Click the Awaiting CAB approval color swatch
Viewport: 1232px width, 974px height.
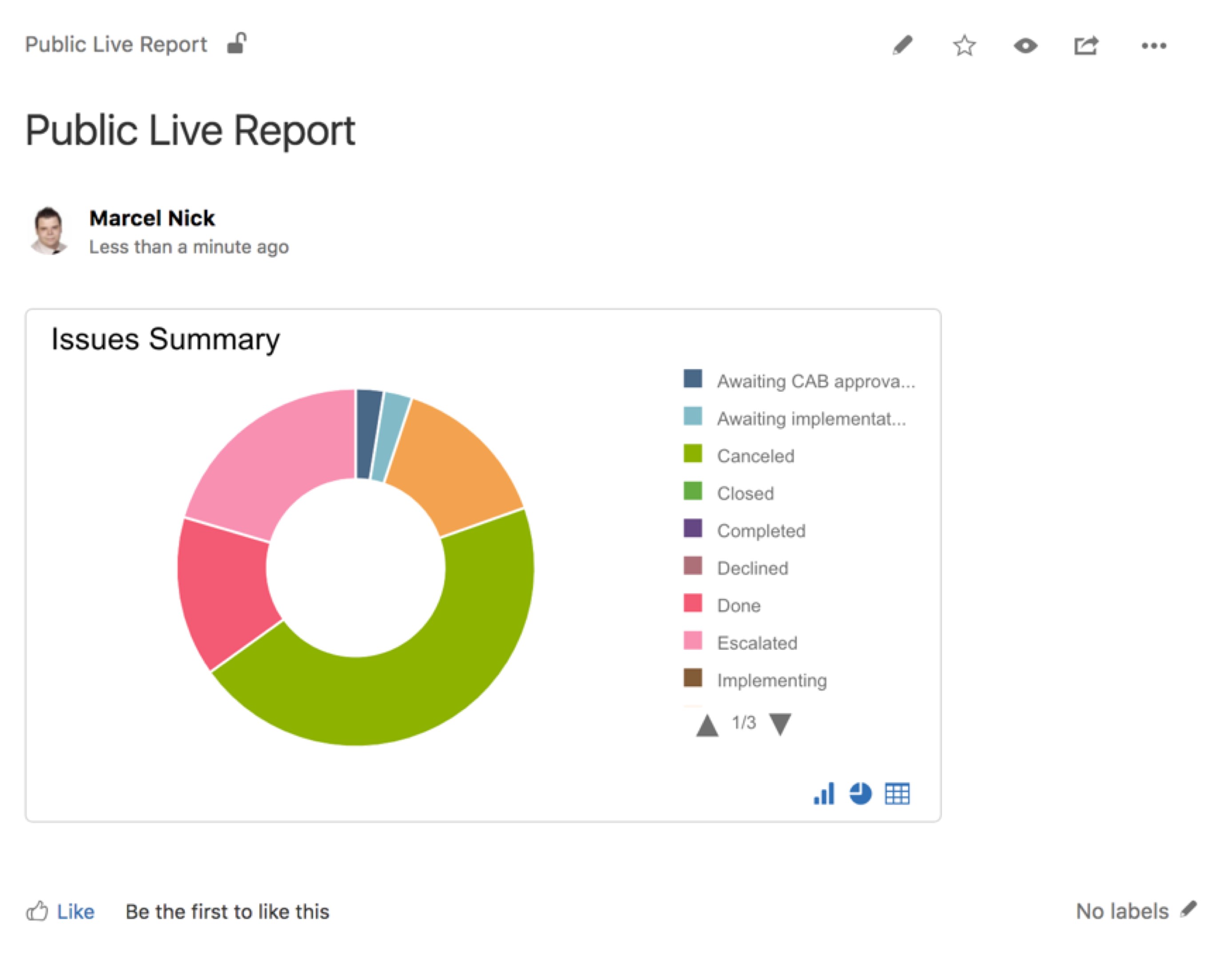pyautogui.click(x=693, y=379)
